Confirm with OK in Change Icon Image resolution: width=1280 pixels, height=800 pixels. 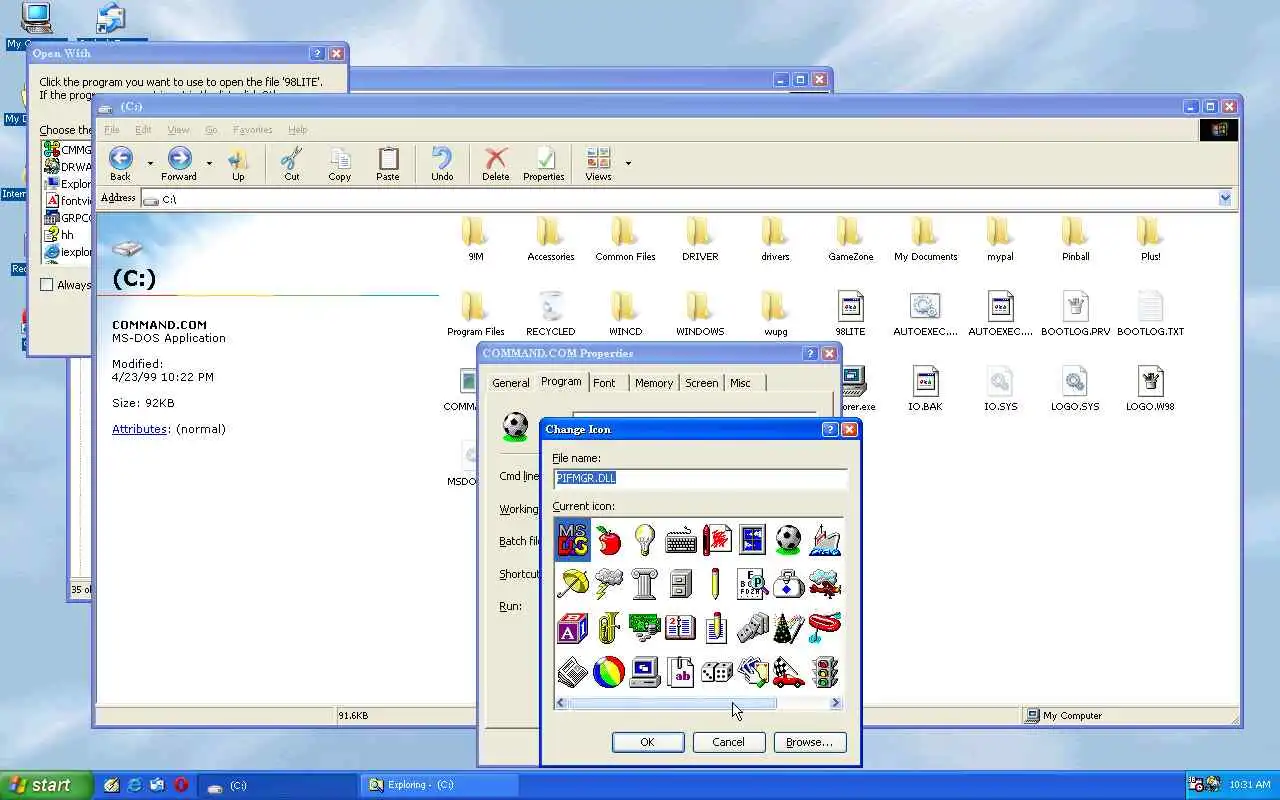[647, 742]
